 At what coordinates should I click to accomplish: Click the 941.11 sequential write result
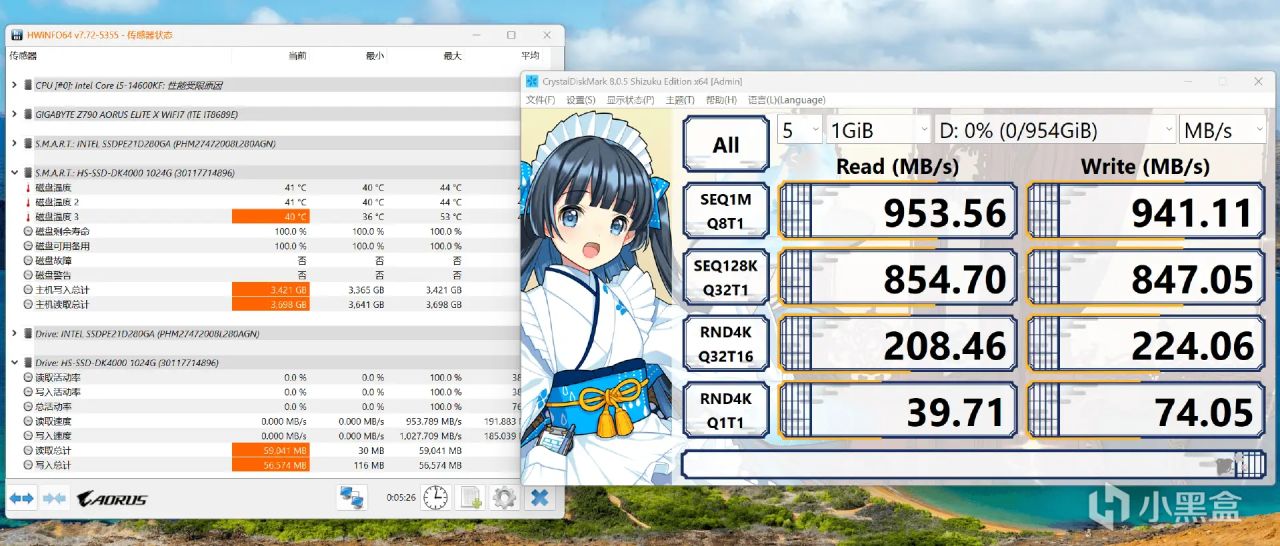pos(1146,212)
